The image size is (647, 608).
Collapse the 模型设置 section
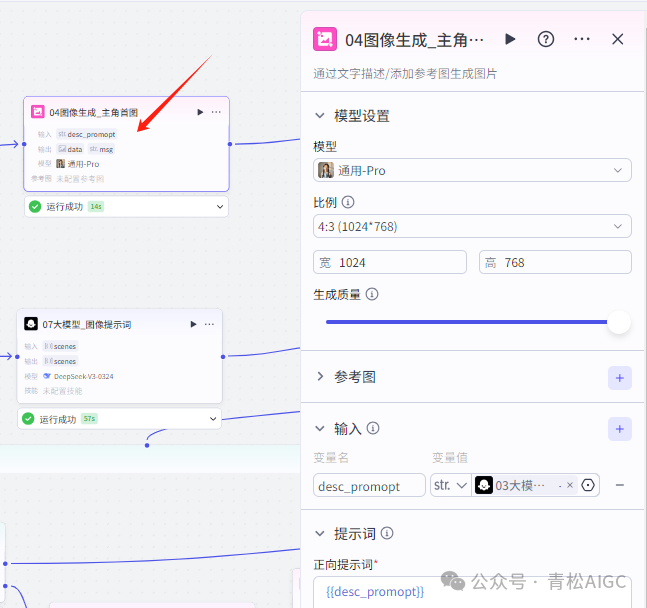point(320,116)
